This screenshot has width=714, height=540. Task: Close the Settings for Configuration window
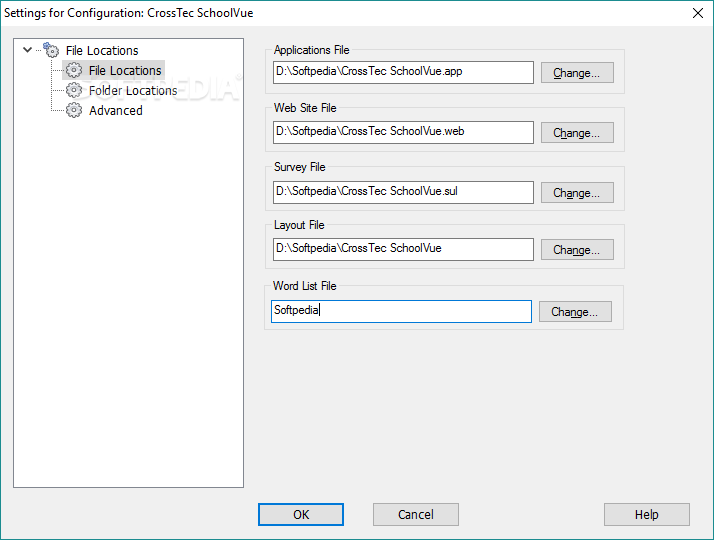[x=698, y=13]
